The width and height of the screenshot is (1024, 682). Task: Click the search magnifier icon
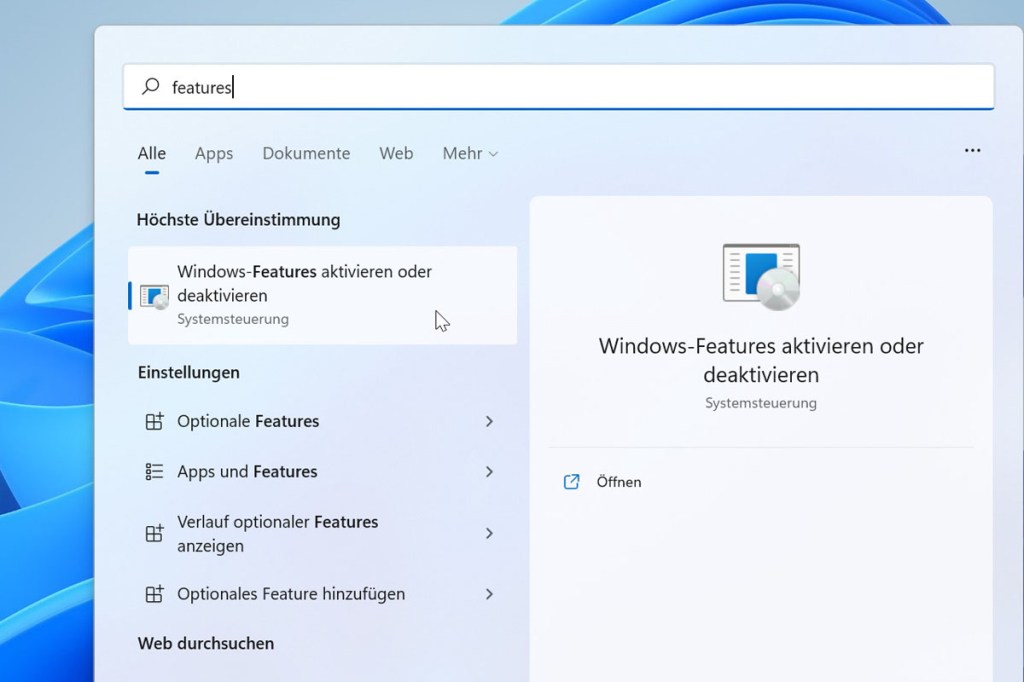[x=151, y=86]
